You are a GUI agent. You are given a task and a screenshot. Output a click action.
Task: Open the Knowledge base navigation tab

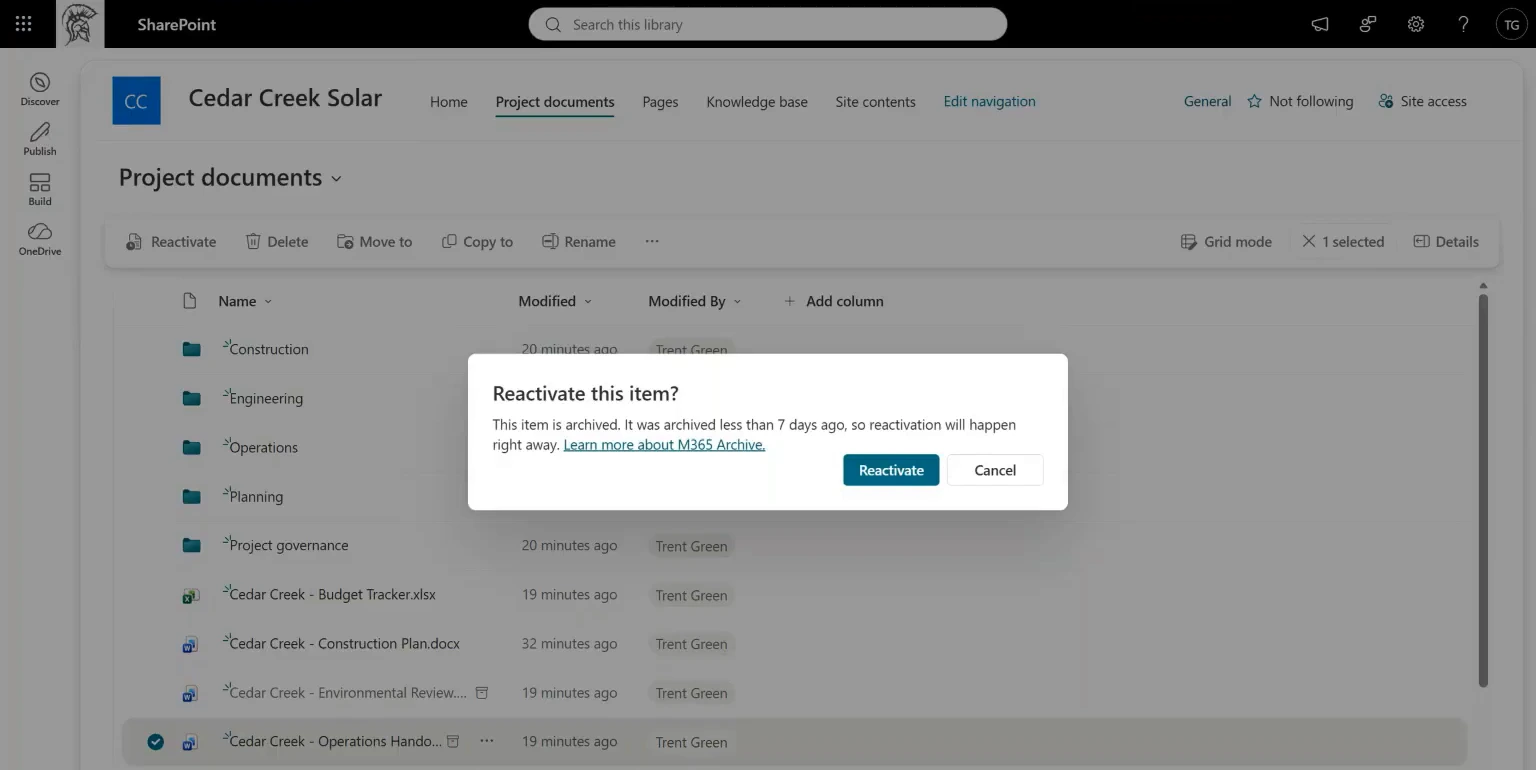click(757, 102)
